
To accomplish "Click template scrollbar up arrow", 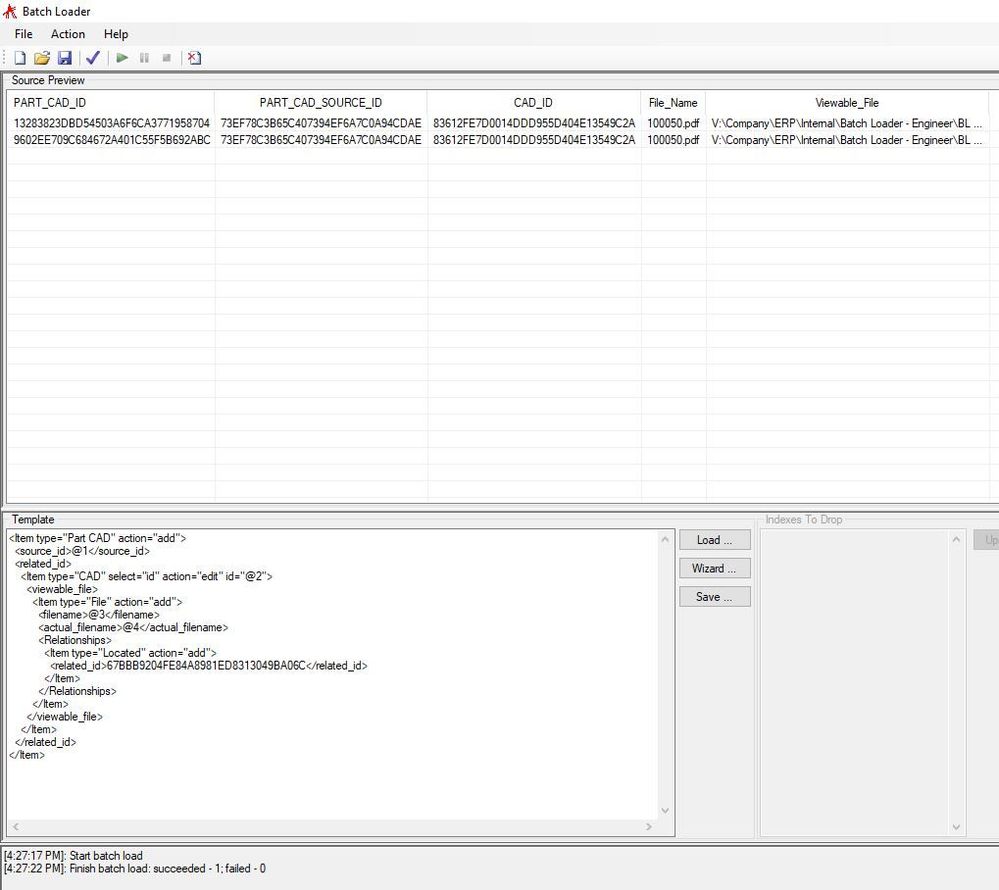I will click(x=665, y=540).
